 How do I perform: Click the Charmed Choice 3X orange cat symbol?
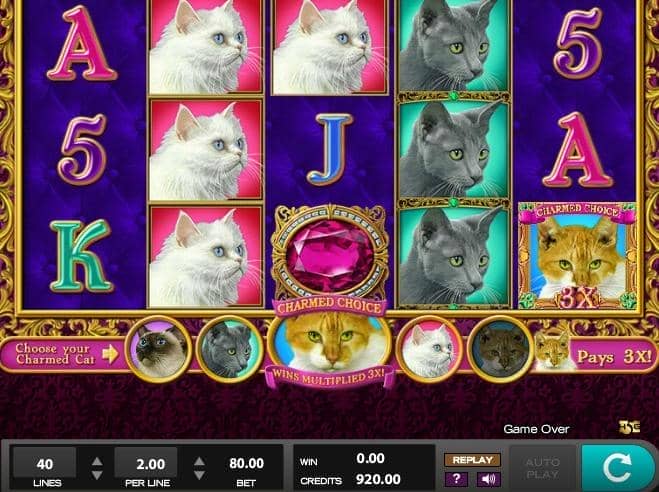[x=577, y=256]
